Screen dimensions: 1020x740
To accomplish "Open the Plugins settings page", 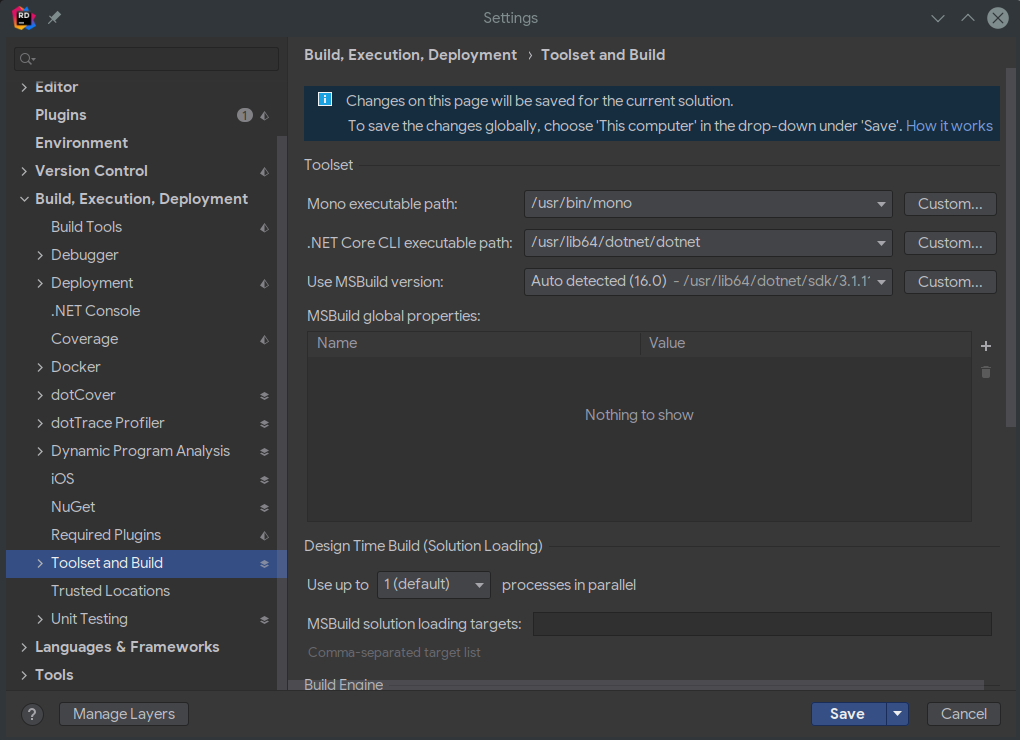I will [61, 115].
